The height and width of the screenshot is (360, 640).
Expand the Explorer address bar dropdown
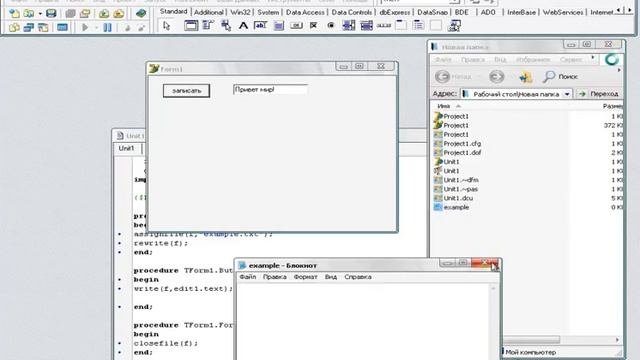coord(567,94)
